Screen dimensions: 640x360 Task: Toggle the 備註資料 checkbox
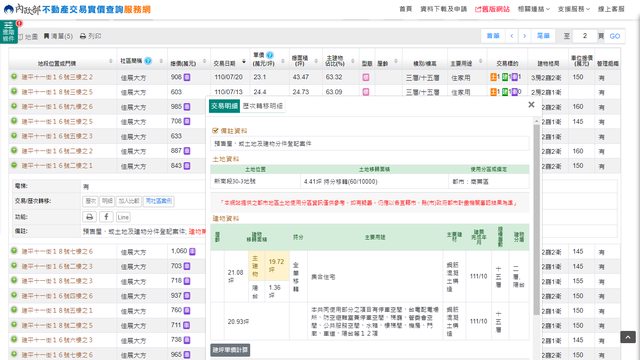pos(215,131)
